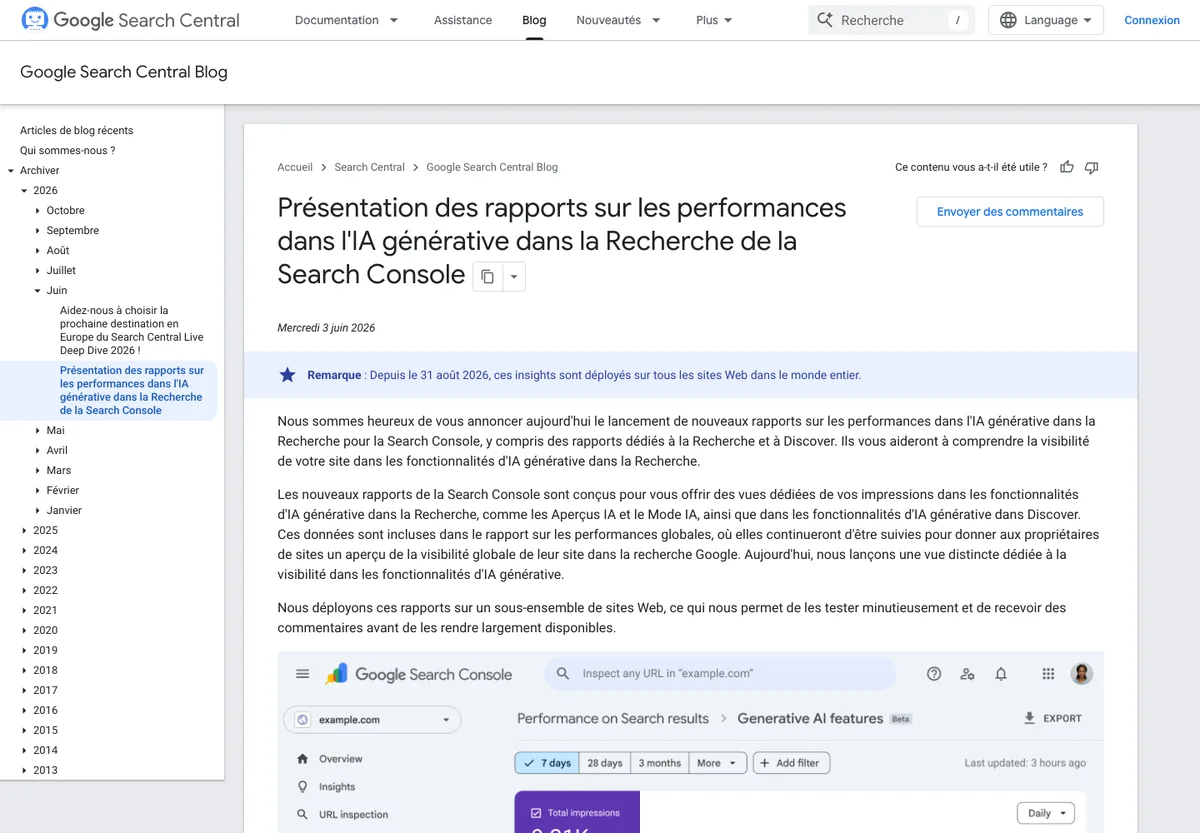Click the Insights lightbulb icon
1200x833 pixels.
[x=303, y=787]
